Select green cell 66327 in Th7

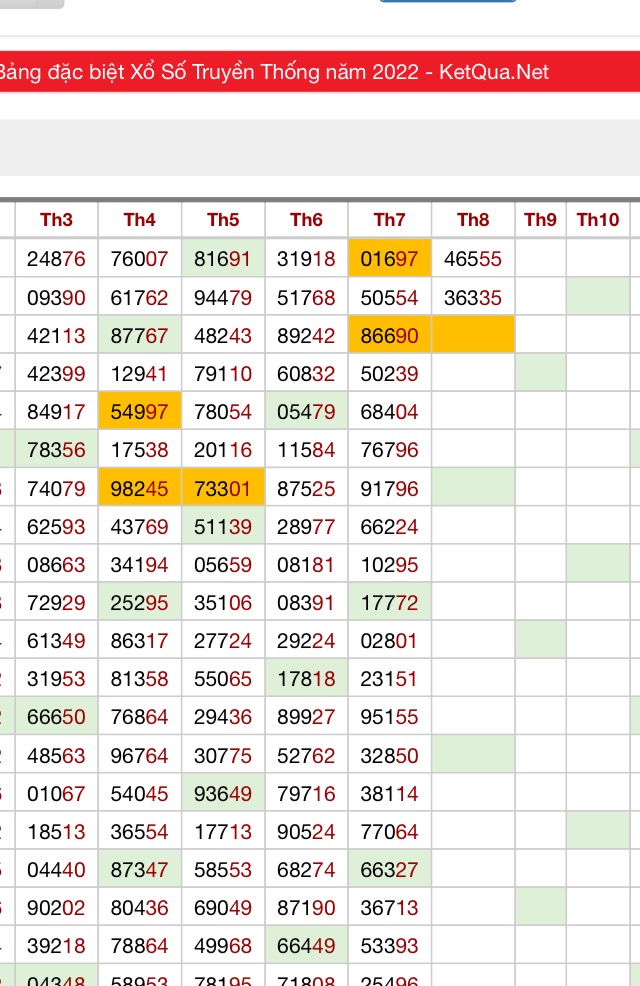pyautogui.click(x=390, y=870)
